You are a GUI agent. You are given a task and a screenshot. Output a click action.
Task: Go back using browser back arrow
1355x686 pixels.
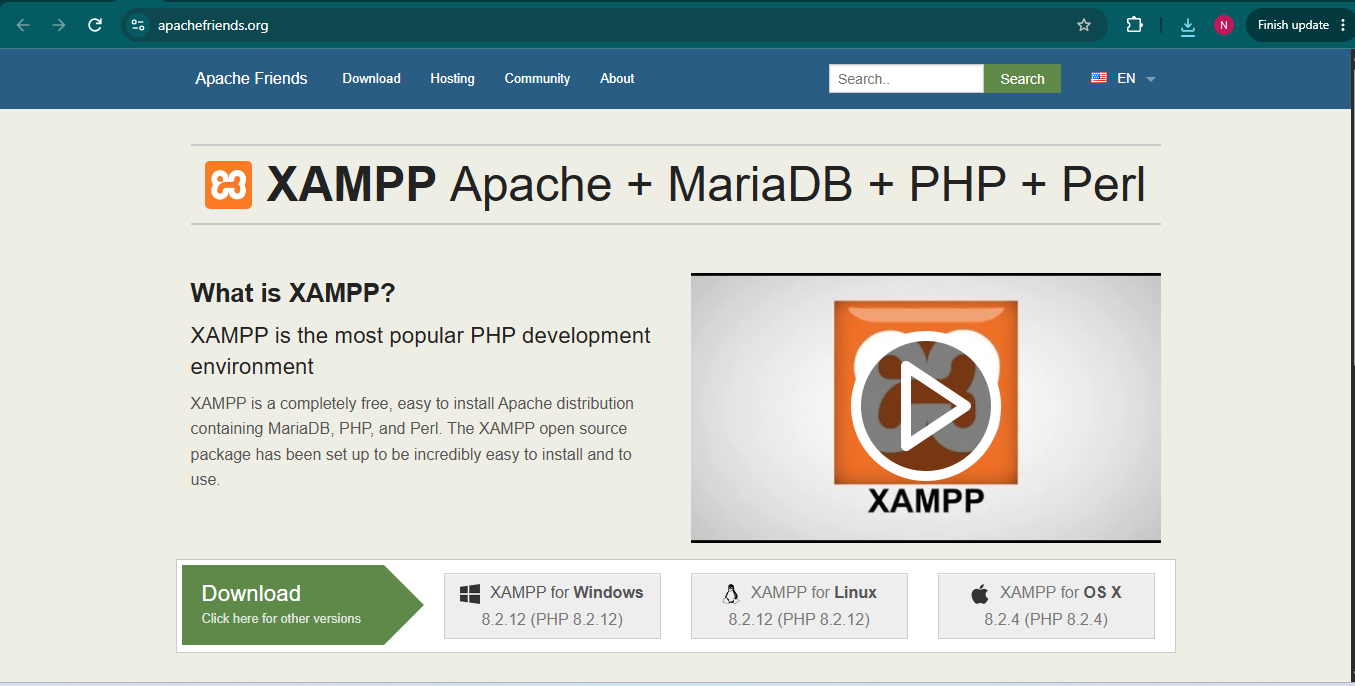(23, 25)
